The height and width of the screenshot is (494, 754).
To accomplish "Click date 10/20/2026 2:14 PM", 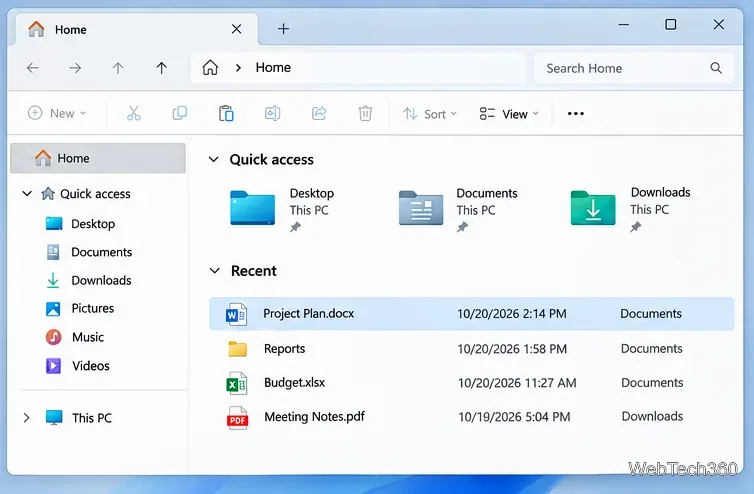I will (x=512, y=314).
